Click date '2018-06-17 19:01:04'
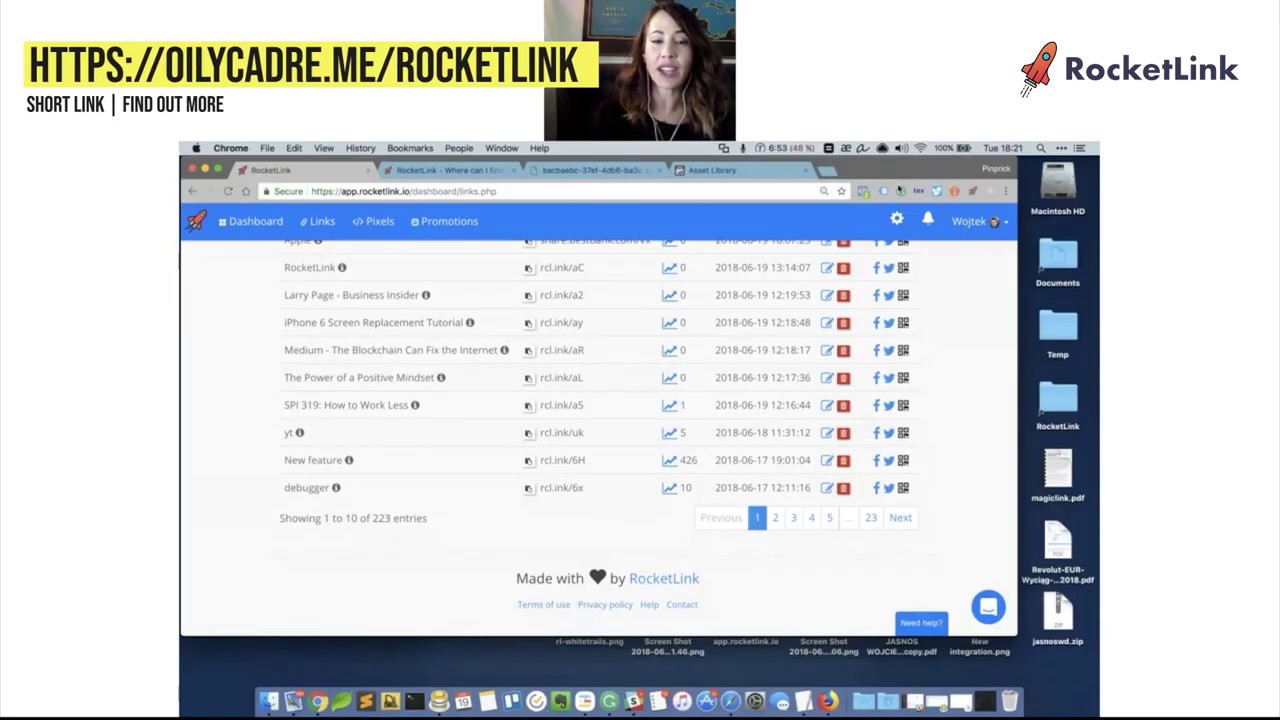The height and width of the screenshot is (720, 1280). point(762,460)
